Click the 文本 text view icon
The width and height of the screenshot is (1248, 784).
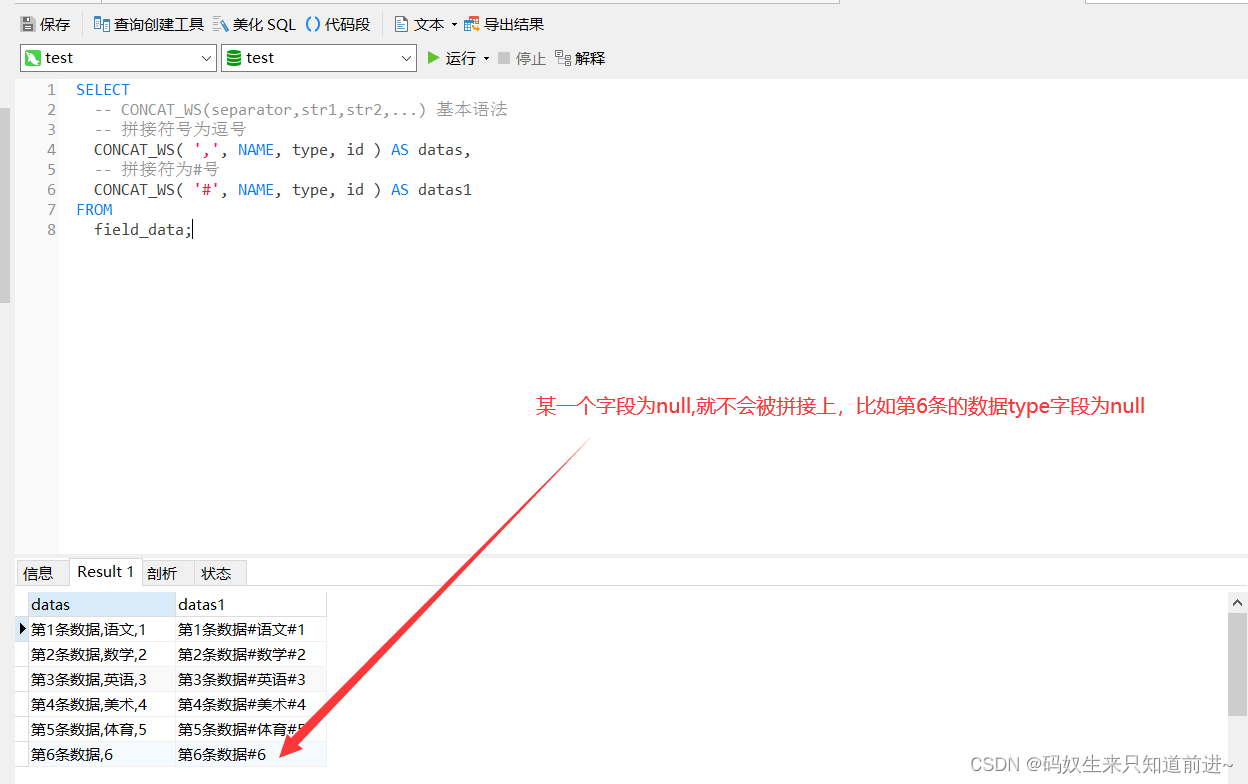click(x=403, y=24)
